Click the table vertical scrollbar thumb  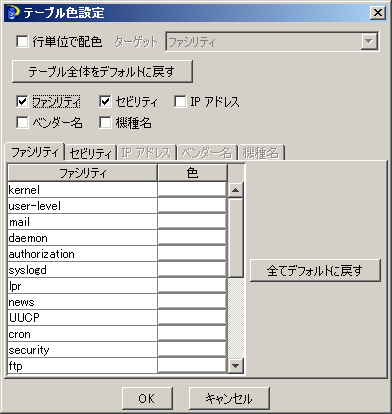[236, 238]
